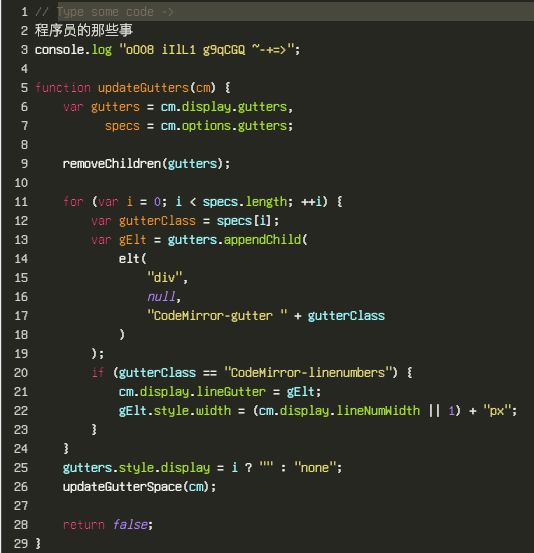Click 'cm.options.gutters' on line 7
534x553 pixels.
(x=224, y=126)
